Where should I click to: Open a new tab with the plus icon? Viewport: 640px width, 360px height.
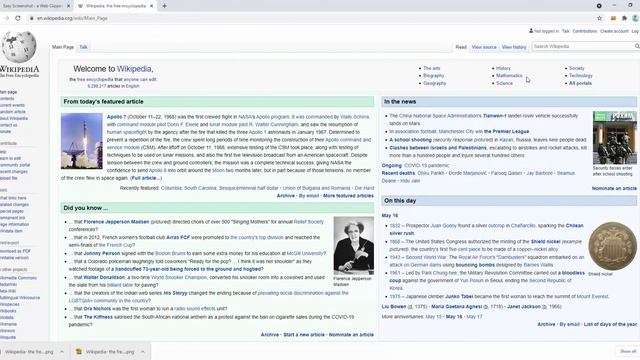[x=164, y=6]
